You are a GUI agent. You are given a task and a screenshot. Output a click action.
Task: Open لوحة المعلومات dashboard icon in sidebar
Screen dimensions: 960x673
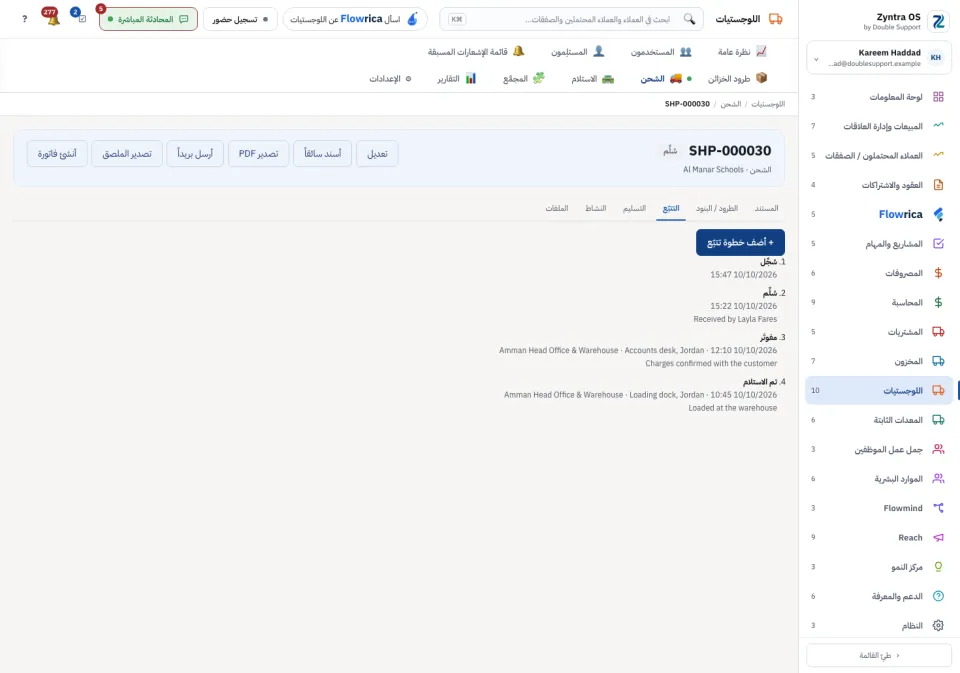coord(938,97)
